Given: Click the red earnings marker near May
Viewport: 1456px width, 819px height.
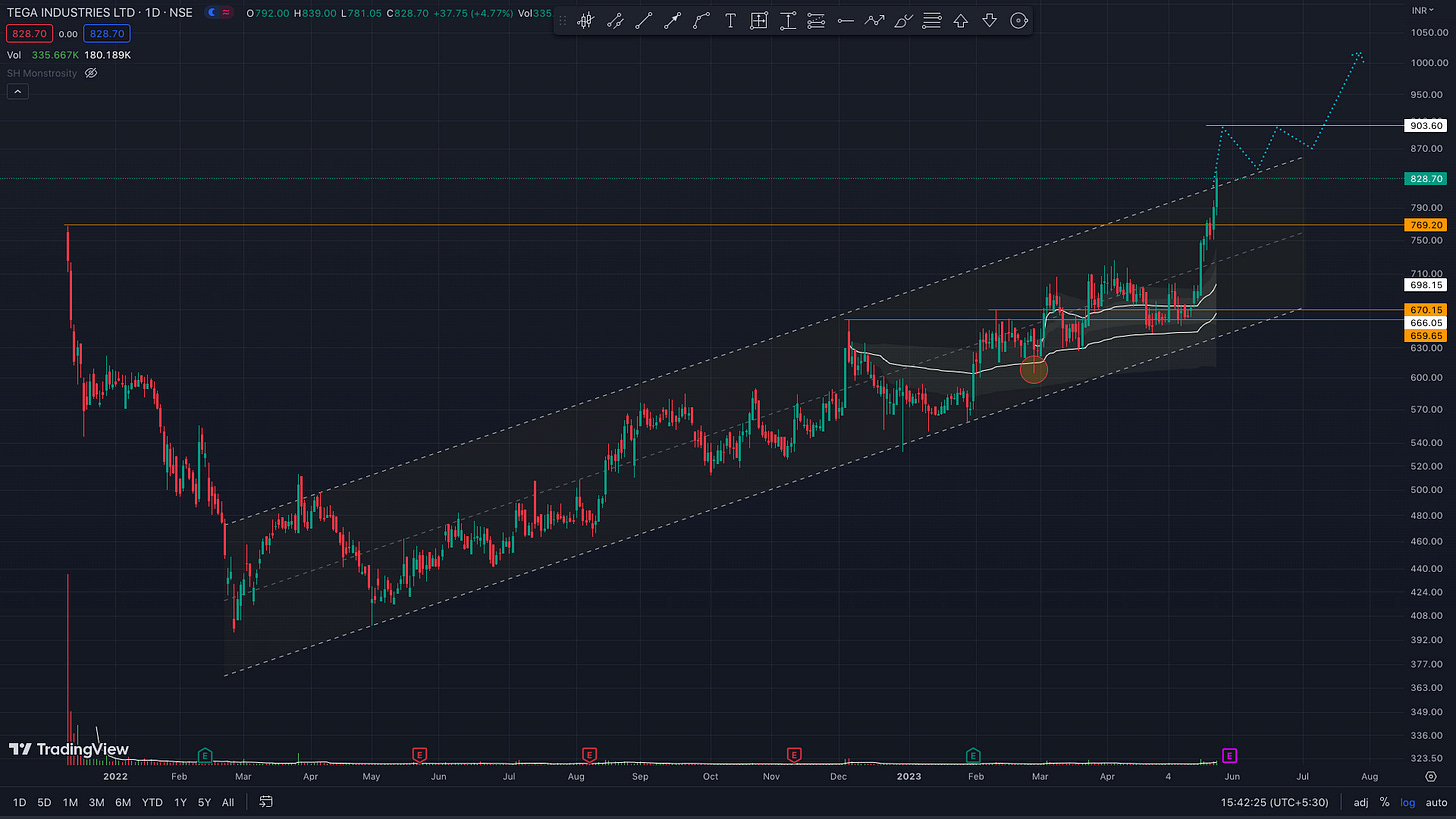Looking at the screenshot, I should point(419,754).
